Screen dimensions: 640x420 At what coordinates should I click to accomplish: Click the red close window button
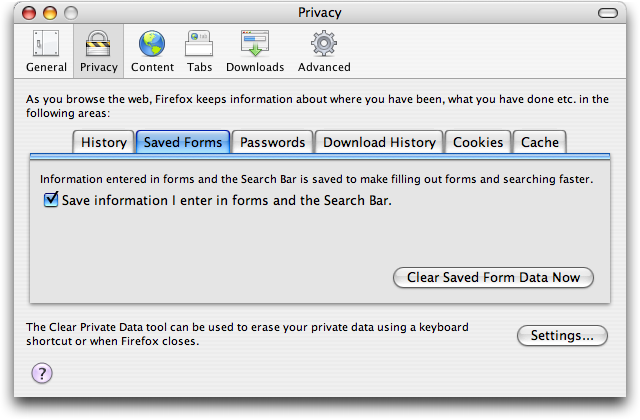[x=29, y=13]
